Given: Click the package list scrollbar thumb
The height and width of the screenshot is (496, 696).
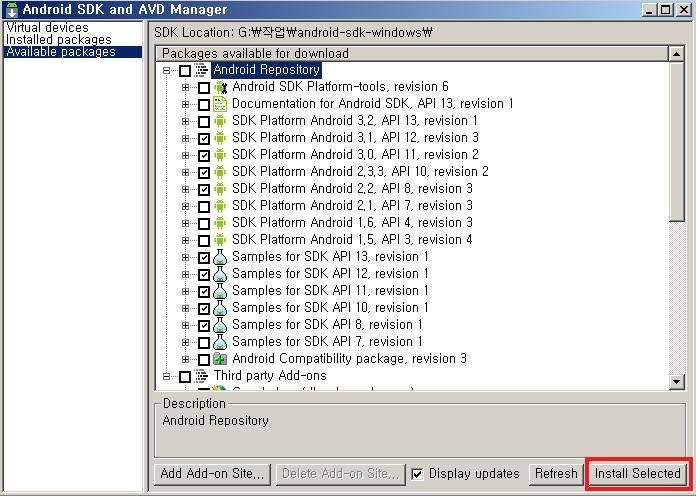Looking at the screenshot, I should tap(676, 142).
